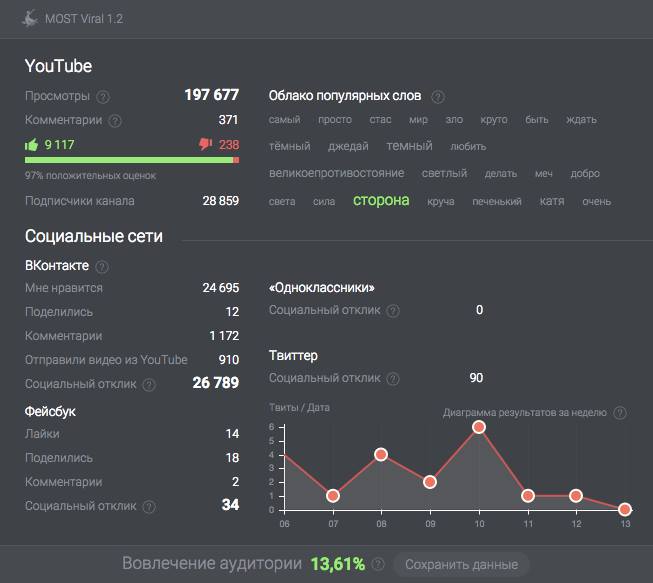
Task: Click the red thumbs-down dislikes icon
Action: pos(206,145)
